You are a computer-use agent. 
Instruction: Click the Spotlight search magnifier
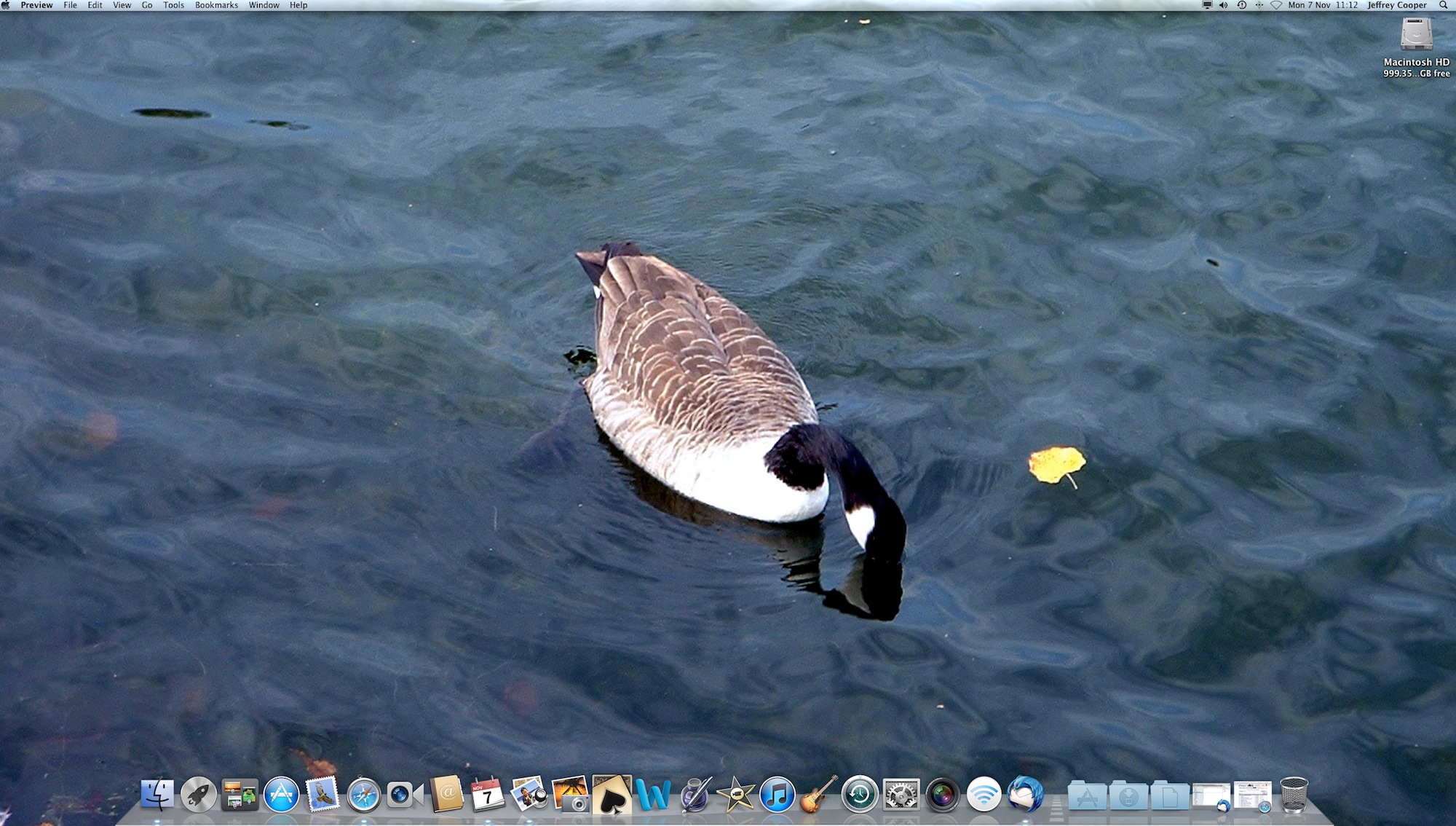pyautogui.click(x=1443, y=5)
